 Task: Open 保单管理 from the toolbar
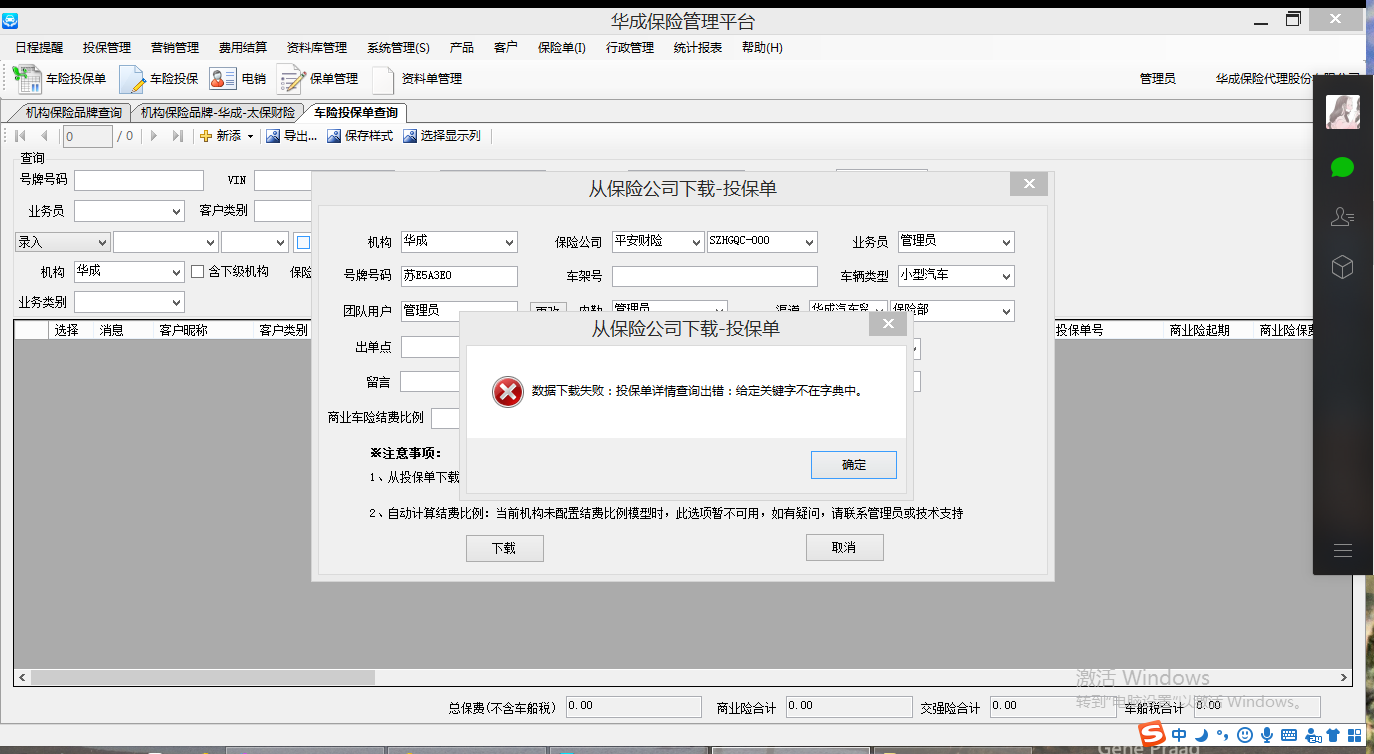[291, 79]
